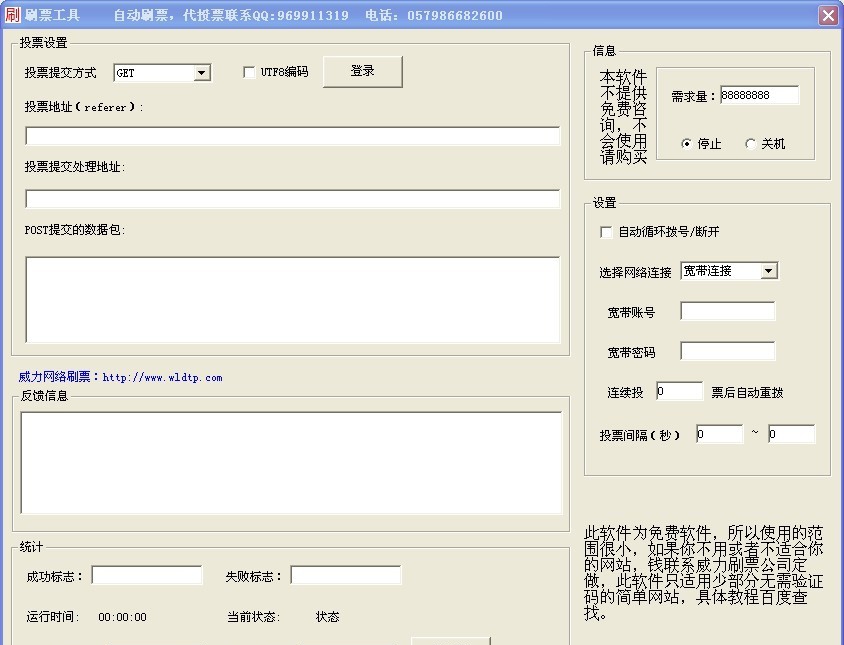The width and height of the screenshot is (844, 645).
Task: Select the 停止 radio button
Action: 686,144
